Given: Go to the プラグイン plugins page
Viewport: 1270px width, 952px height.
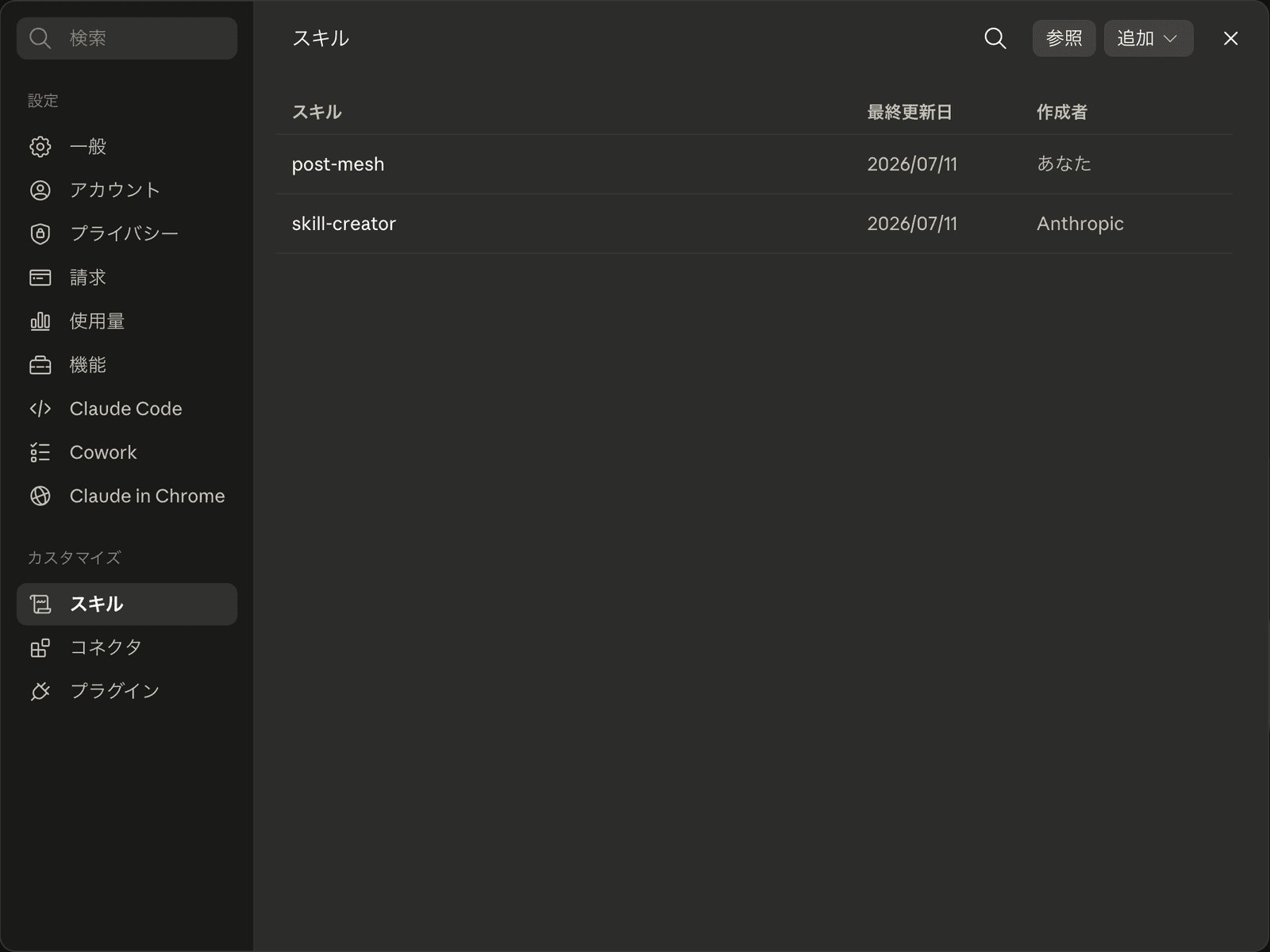Looking at the screenshot, I should click(x=127, y=692).
